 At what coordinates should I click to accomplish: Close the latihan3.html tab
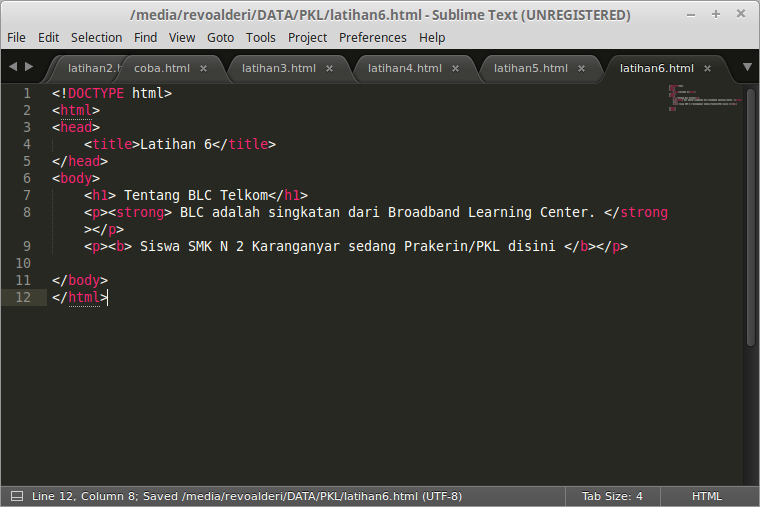click(x=330, y=69)
